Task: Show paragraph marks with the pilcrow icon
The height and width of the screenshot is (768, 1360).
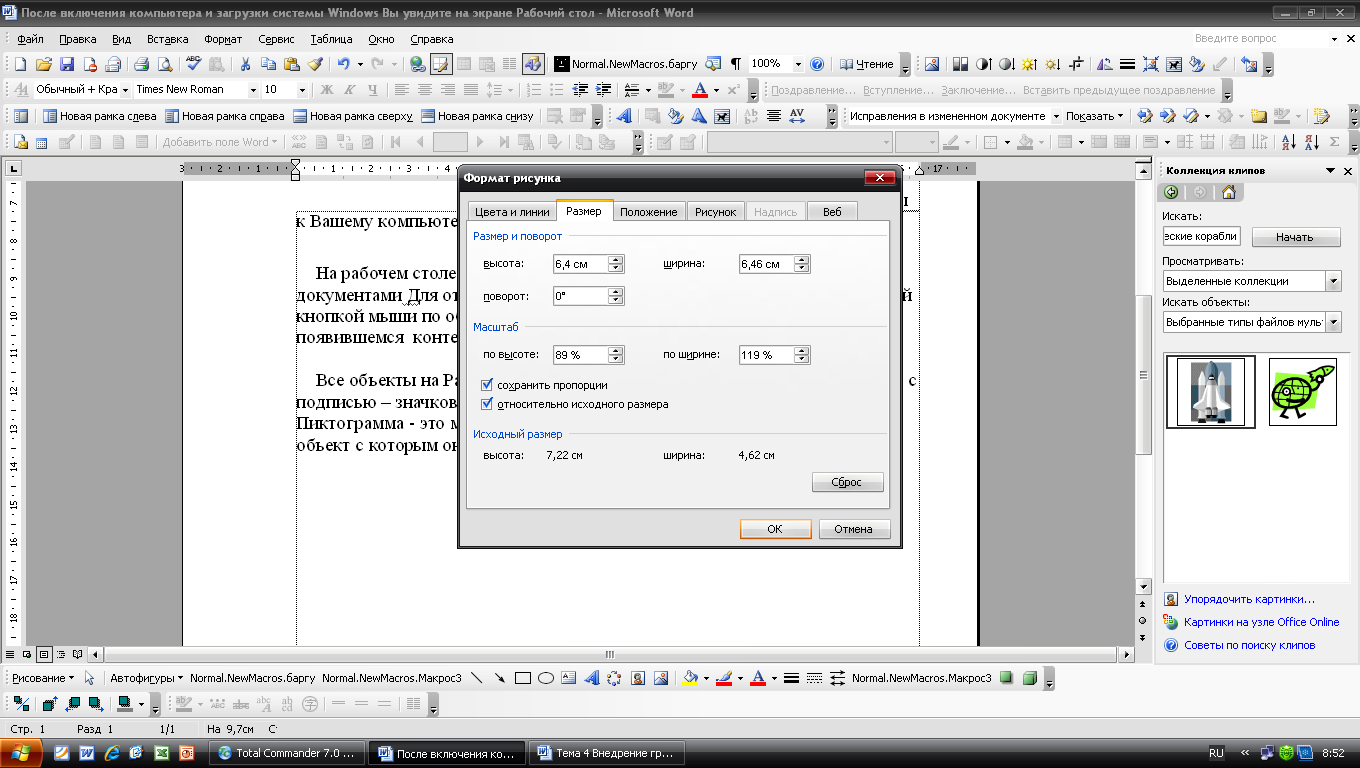Action: [x=736, y=64]
